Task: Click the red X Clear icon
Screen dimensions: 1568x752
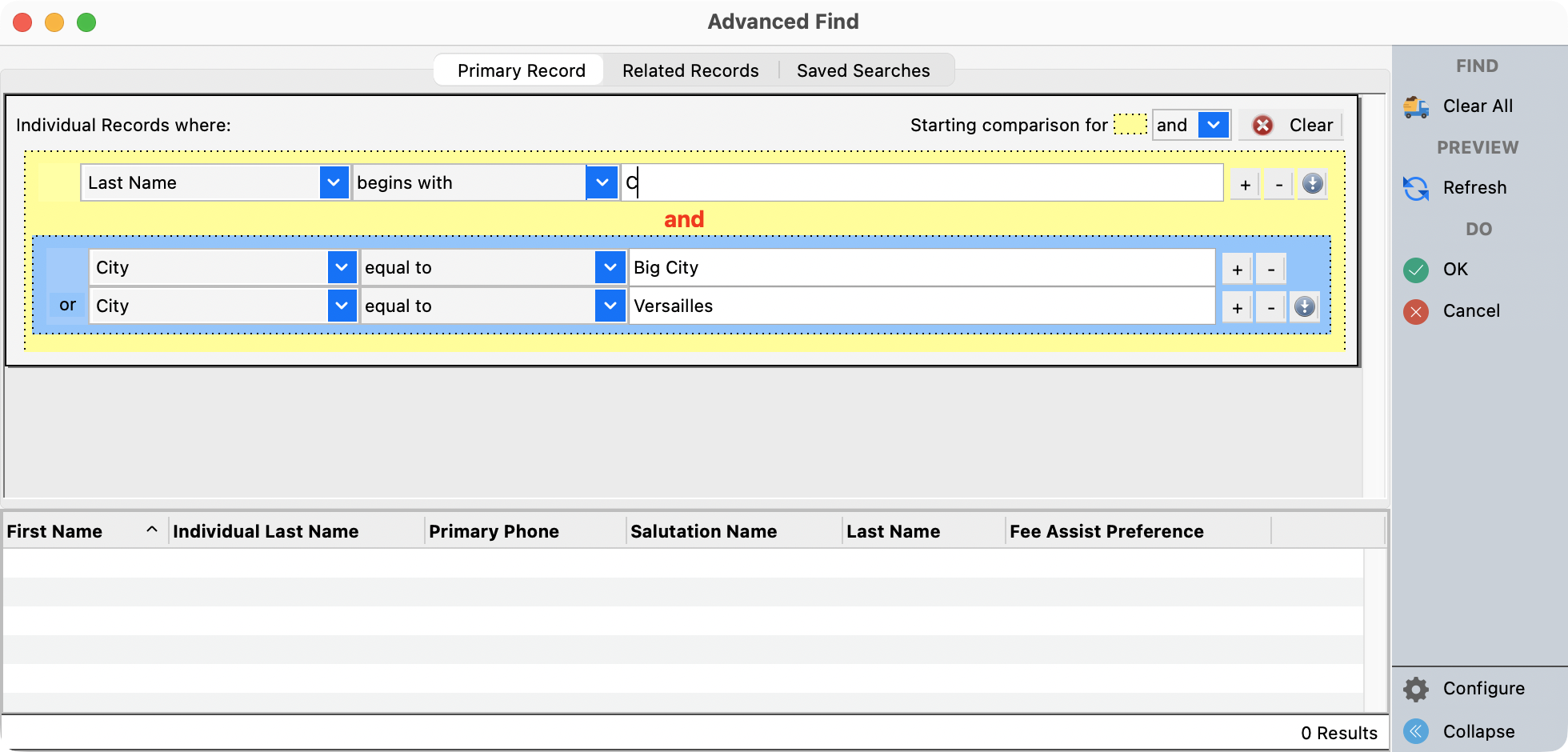Action: [x=1262, y=125]
